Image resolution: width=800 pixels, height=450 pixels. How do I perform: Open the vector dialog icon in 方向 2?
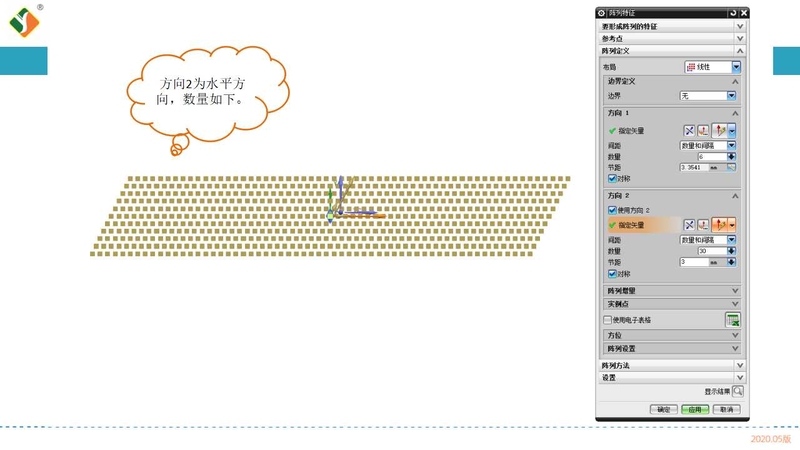(x=703, y=225)
